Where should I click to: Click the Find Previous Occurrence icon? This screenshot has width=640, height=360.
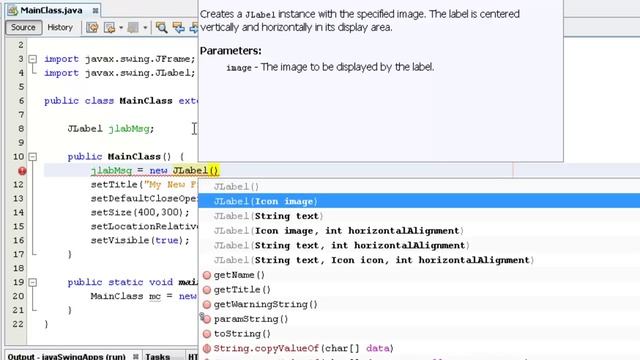coord(179,28)
